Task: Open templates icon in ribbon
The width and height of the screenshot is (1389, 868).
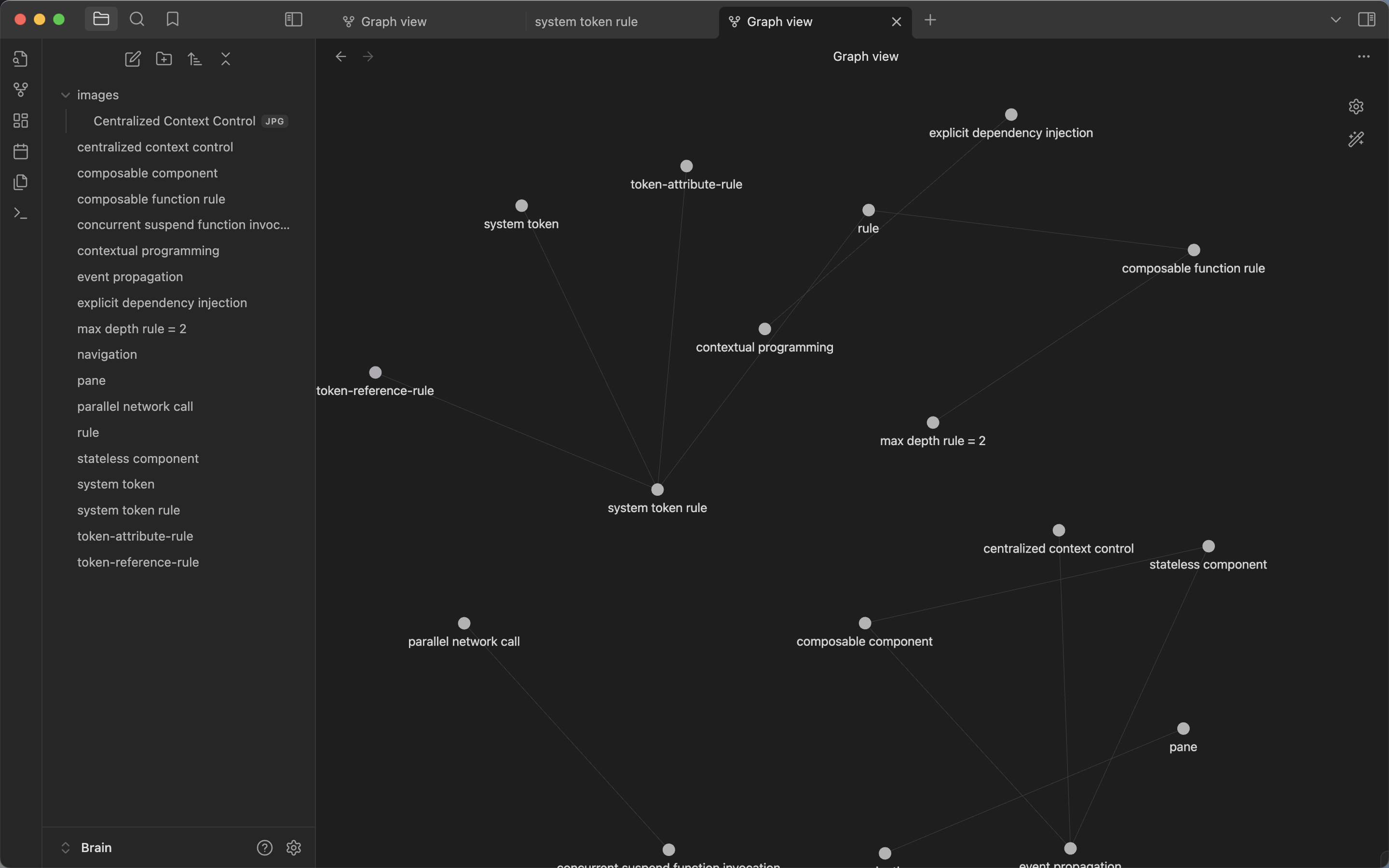Action: click(x=21, y=183)
